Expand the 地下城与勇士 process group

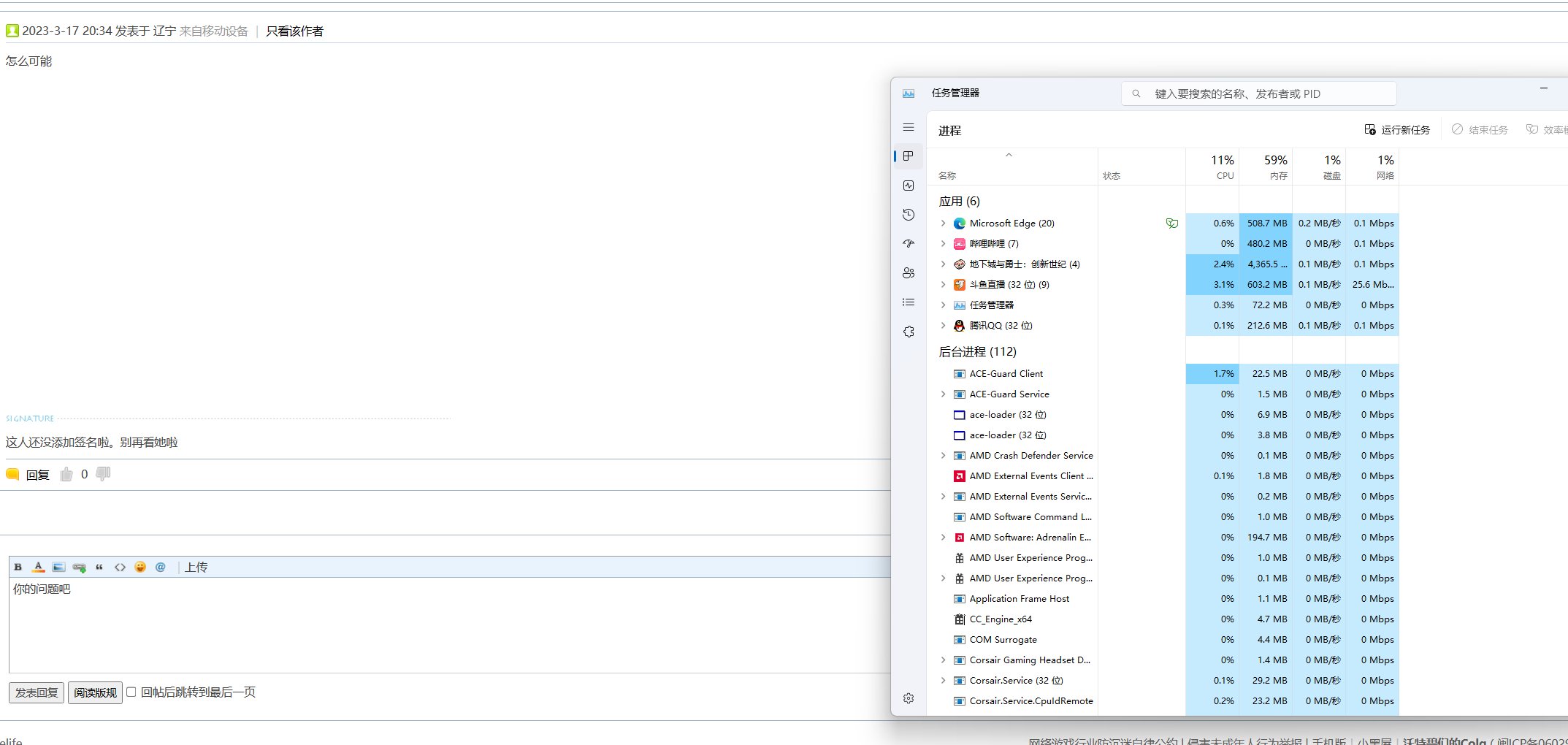tap(943, 264)
